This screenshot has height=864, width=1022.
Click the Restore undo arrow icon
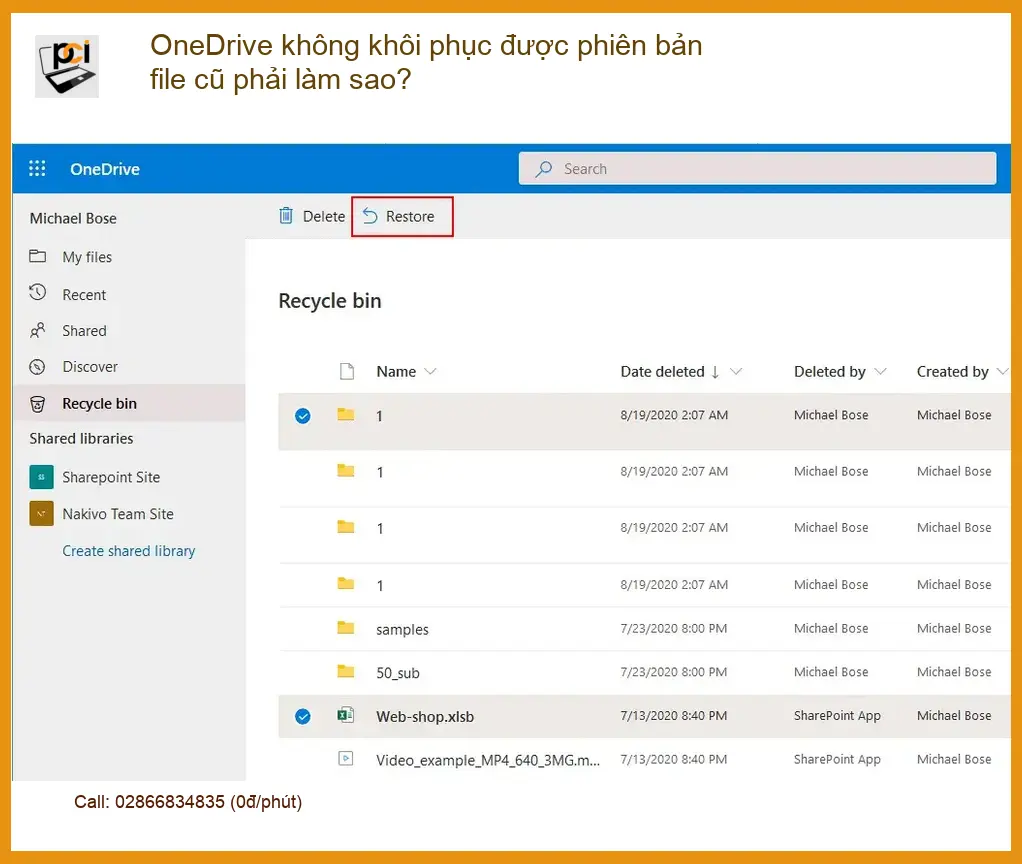coord(370,216)
